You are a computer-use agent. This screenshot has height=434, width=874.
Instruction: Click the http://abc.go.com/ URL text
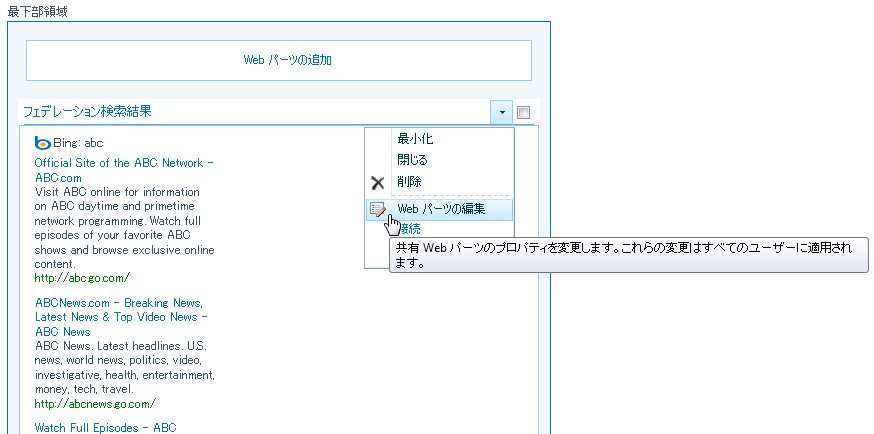click(82, 277)
